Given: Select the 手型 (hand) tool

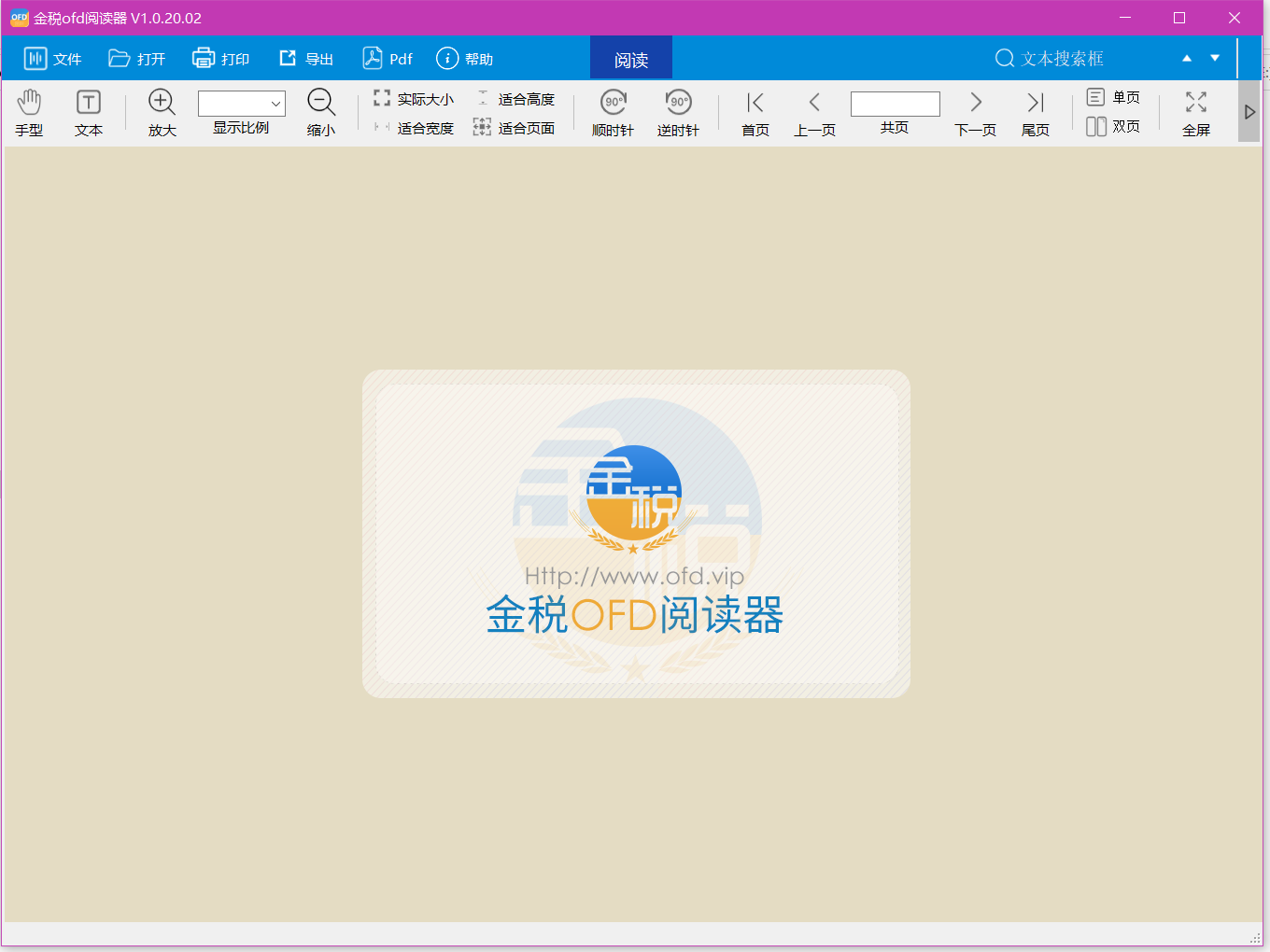Looking at the screenshot, I should pyautogui.click(x=29, y=112).
